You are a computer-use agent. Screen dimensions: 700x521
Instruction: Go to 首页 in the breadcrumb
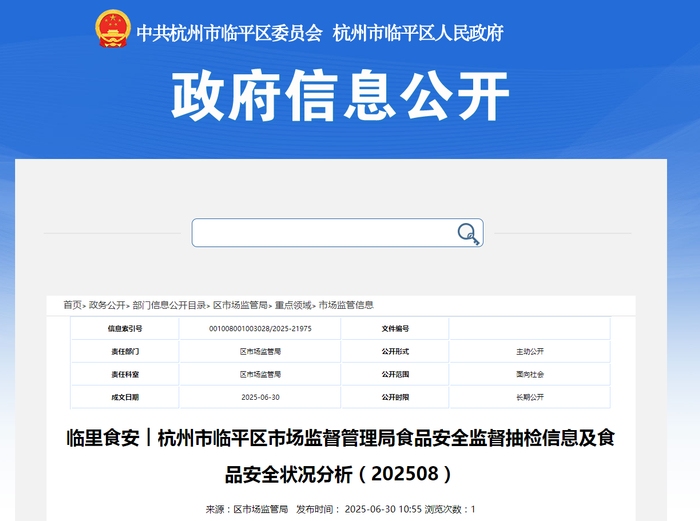click(72, 305)
